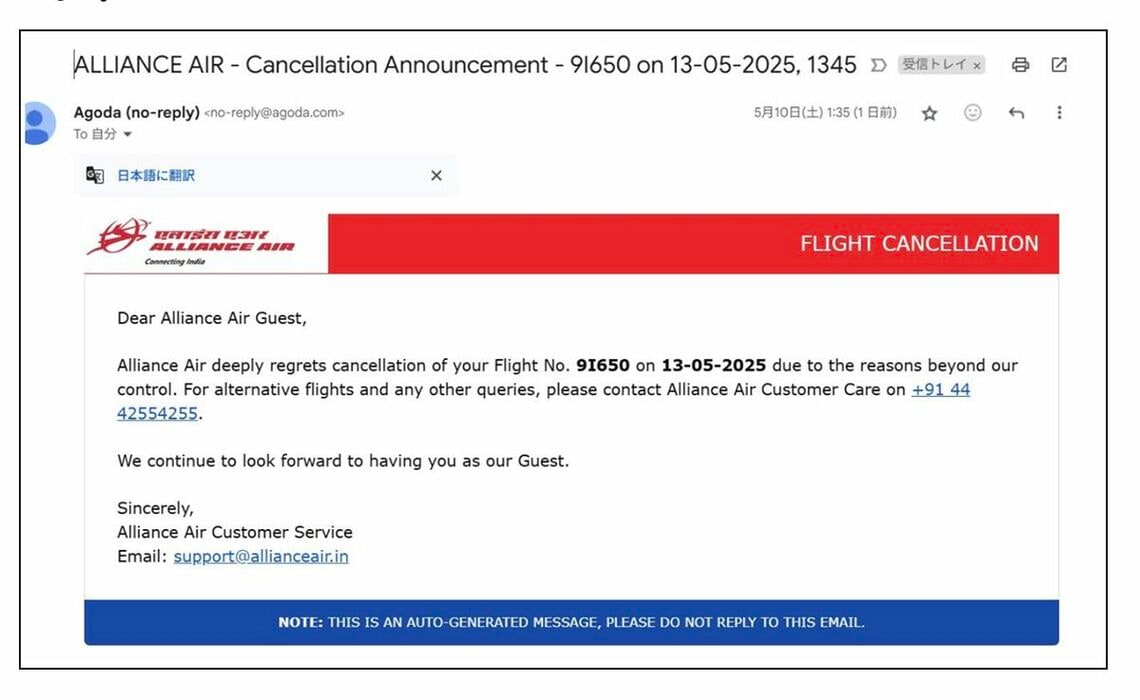Click the translate icon in banner
Screen dimensions: 1140x700
pos(95,175)
